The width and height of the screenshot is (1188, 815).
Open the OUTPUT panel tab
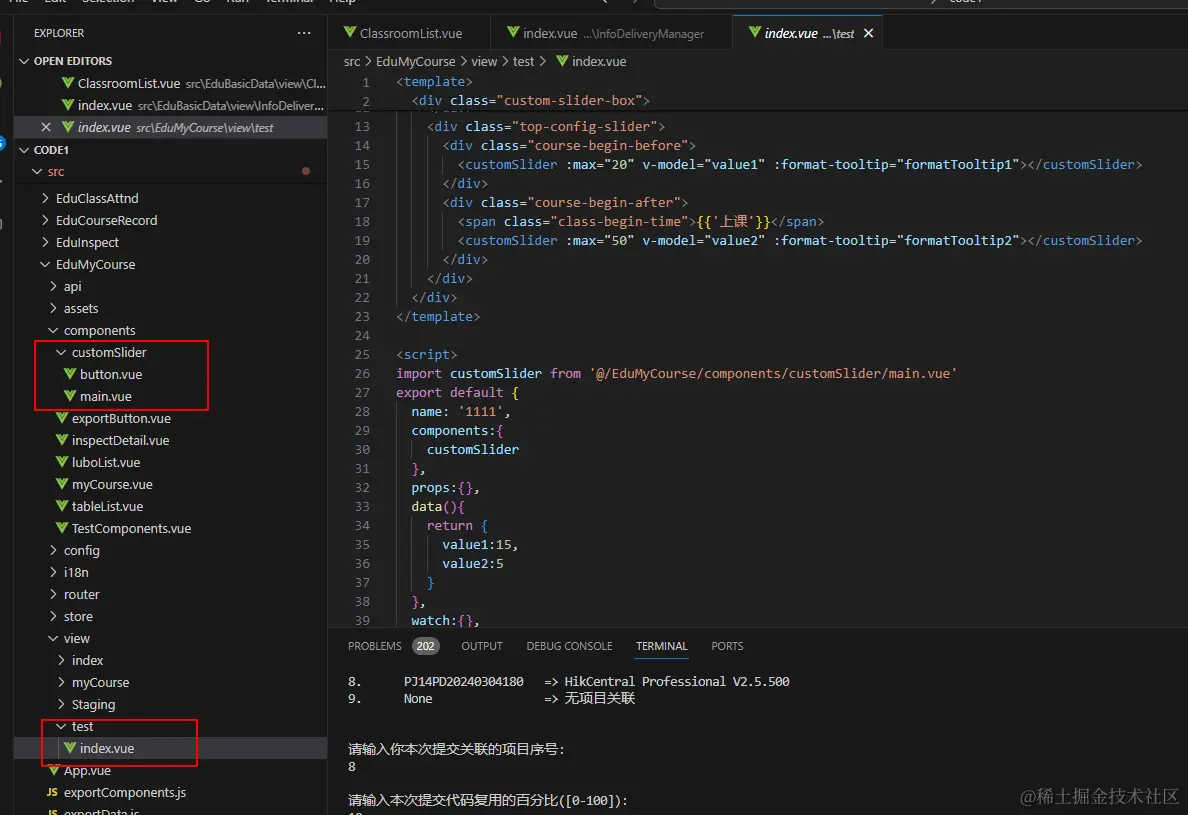tap(482, 646)
